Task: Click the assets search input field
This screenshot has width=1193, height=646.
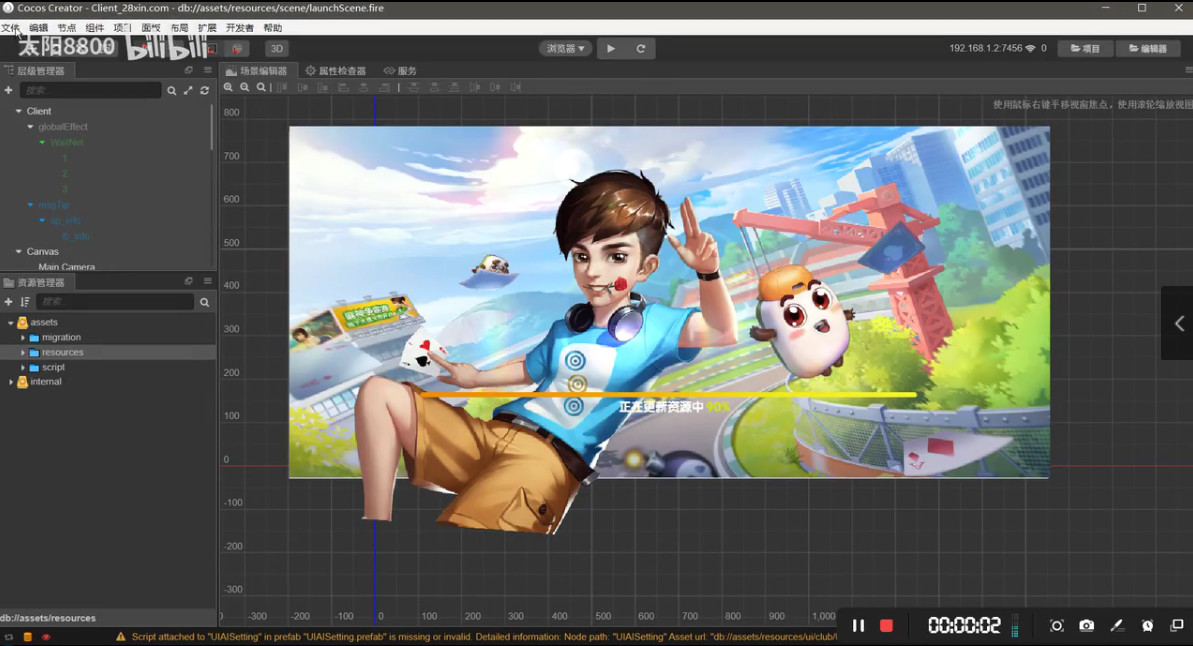Action: click(x=115, y=302)
